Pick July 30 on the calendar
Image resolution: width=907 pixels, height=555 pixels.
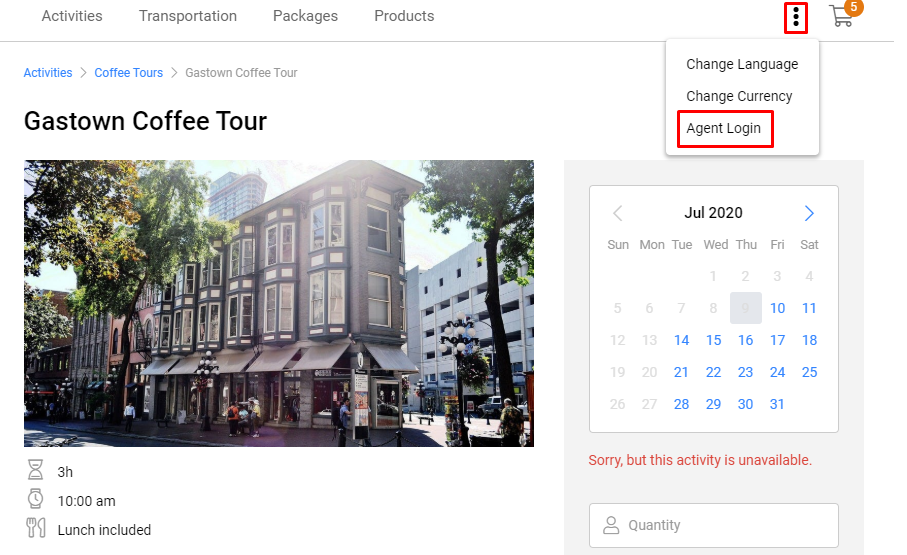pos(746,404)
